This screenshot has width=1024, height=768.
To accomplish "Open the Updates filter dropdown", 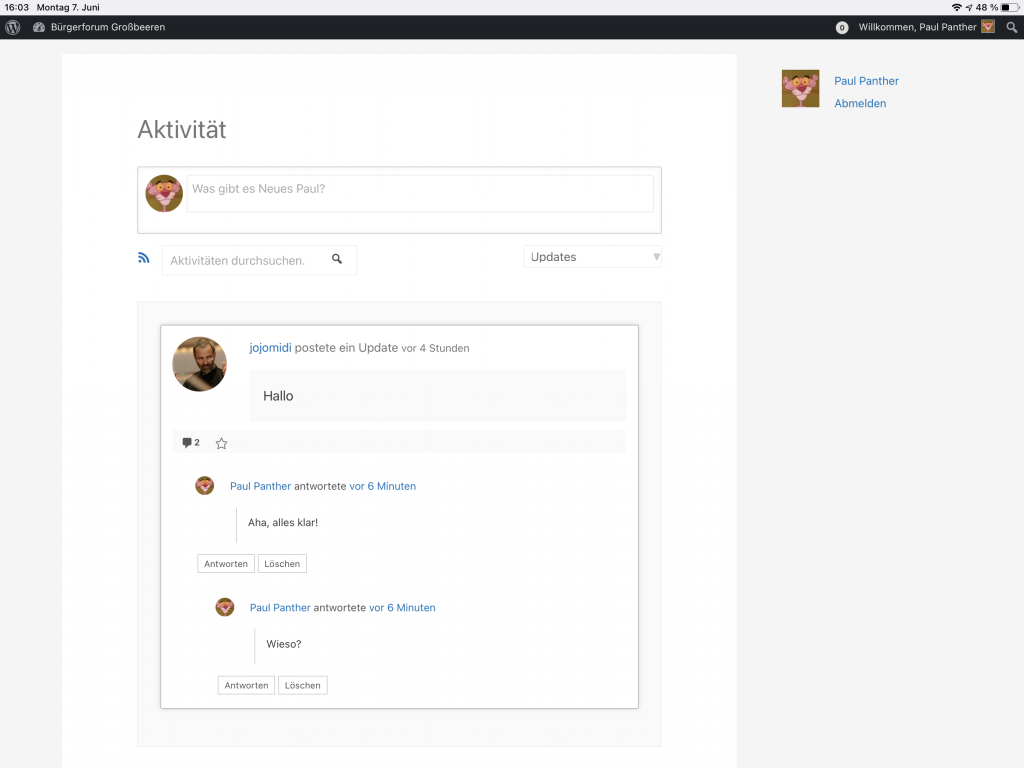I will (592, 257).
